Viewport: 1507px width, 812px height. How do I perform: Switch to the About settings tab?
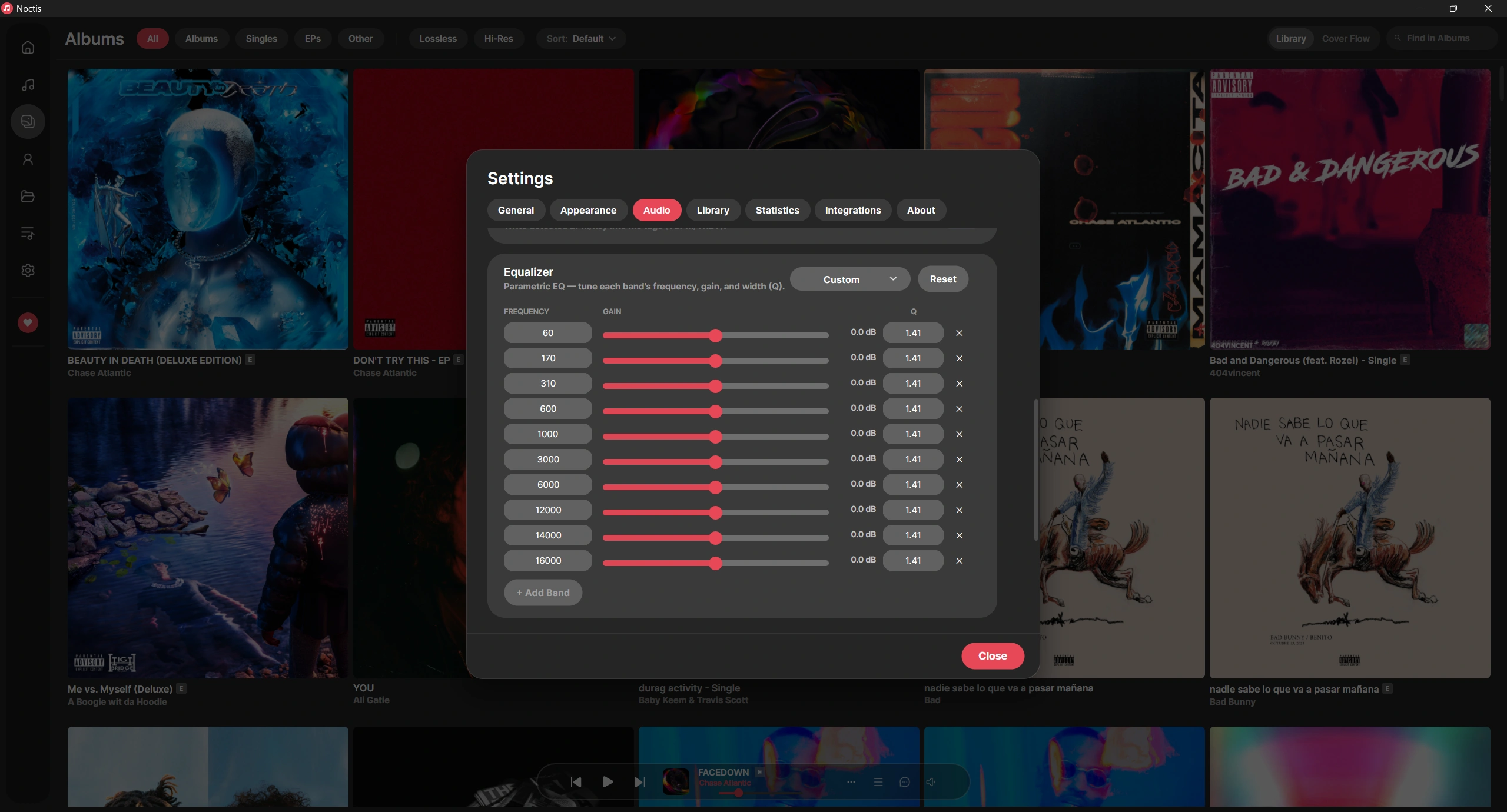[x=921, y=211]
